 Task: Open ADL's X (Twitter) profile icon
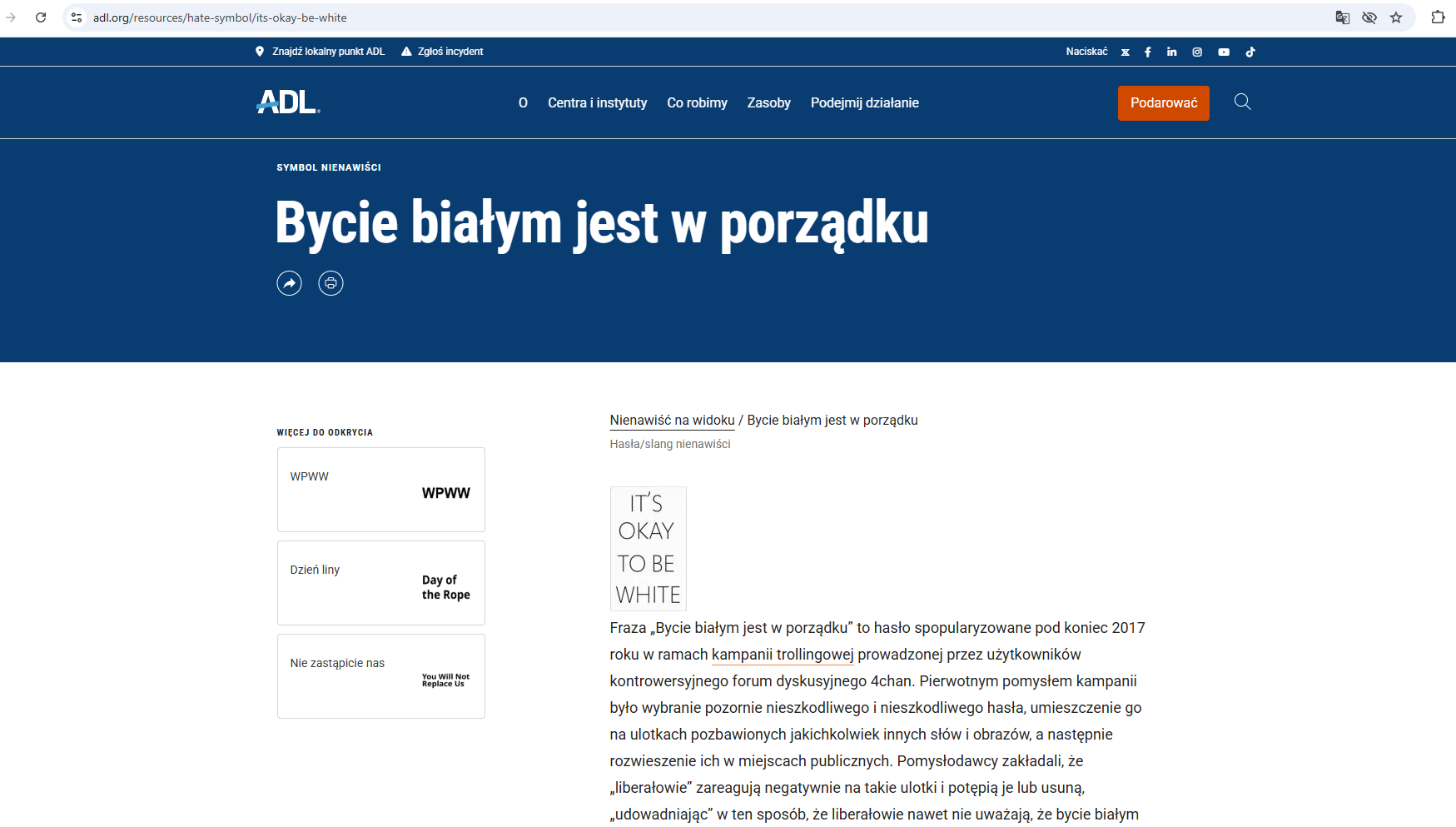click(x=1125, y=52)
